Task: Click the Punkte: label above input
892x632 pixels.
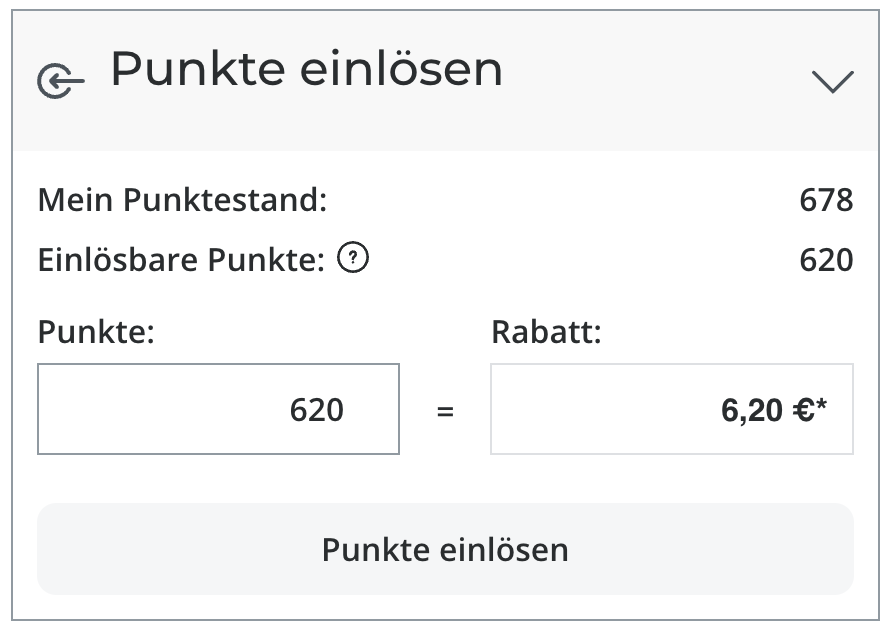Action: point(96,332)
